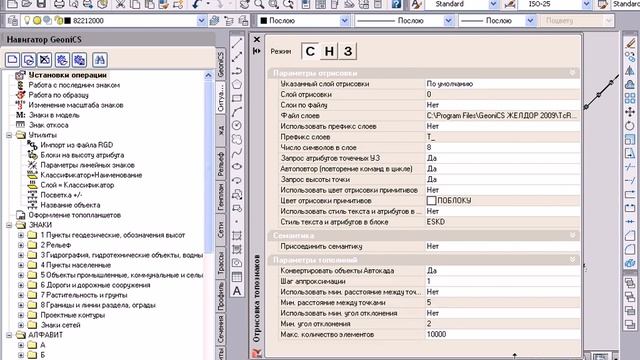Collapse the Параметры отрисовки section
The width and height of the screenshot is (640, 360).
point(572,73)
